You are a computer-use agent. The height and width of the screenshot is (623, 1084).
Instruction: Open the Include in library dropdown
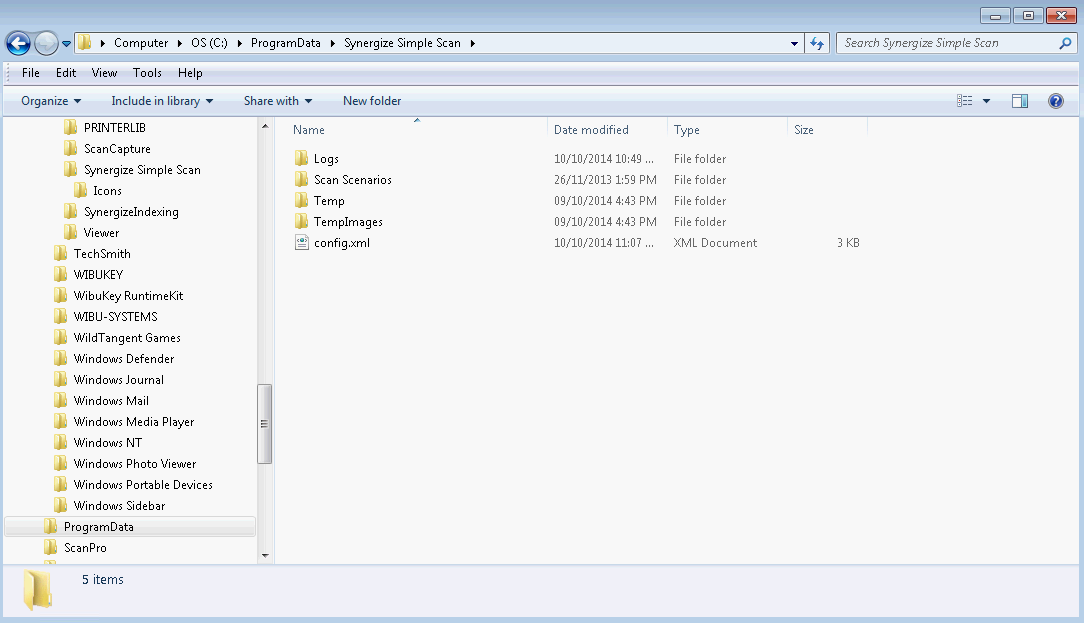(x=162, y=101)
